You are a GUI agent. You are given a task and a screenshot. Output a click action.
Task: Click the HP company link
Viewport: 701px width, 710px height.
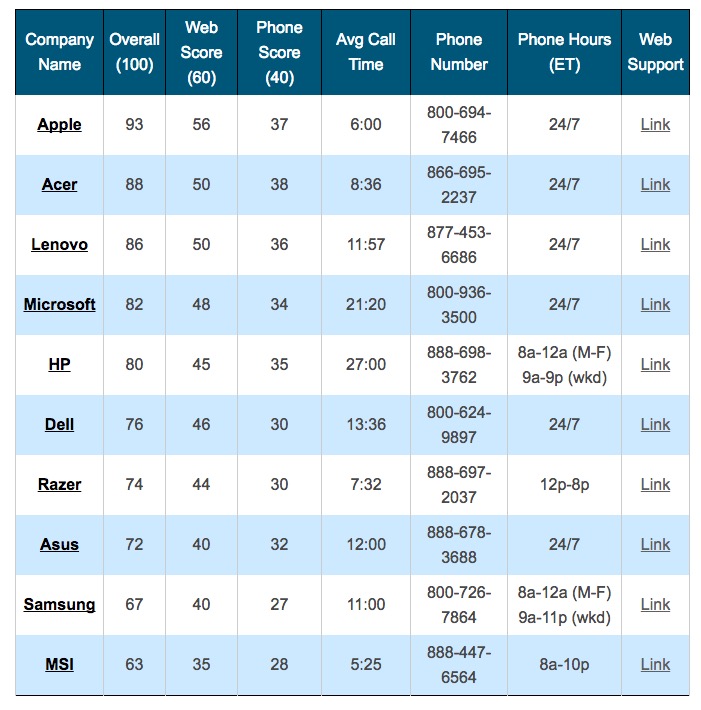pyautogui.click(x=59, y=365)
